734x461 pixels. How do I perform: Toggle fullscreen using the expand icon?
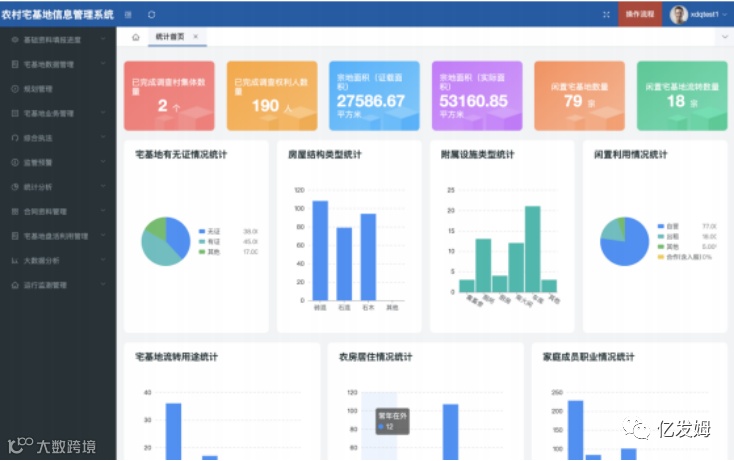click(606, 15)
